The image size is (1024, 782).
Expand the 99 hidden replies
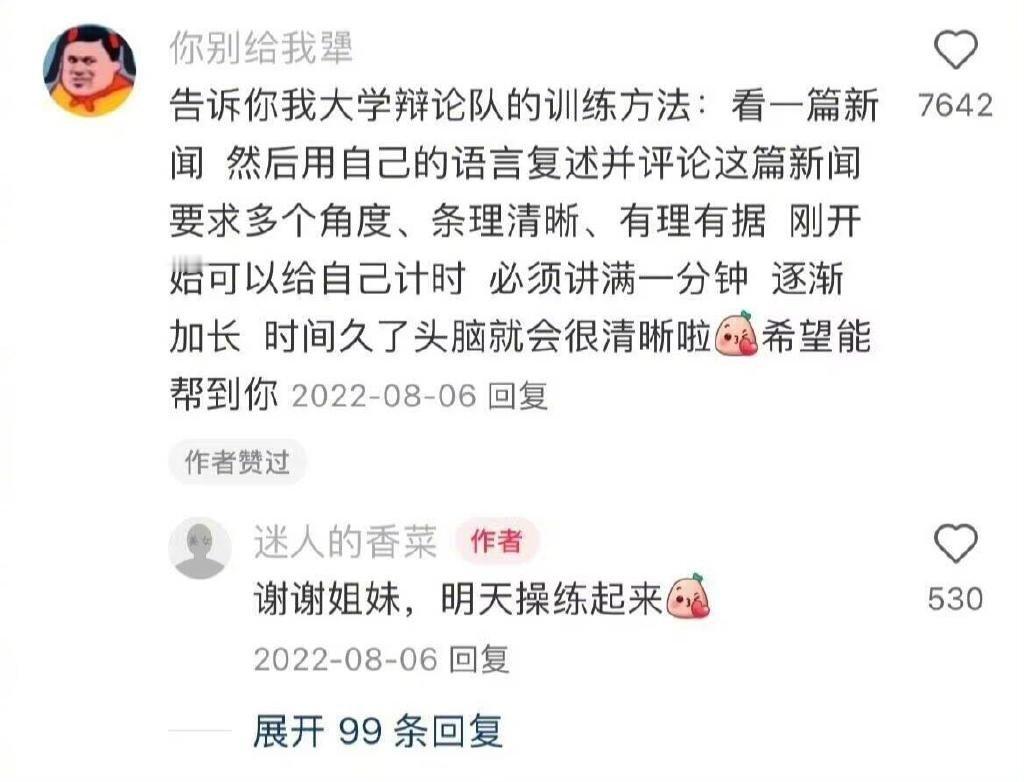(377, 731)
